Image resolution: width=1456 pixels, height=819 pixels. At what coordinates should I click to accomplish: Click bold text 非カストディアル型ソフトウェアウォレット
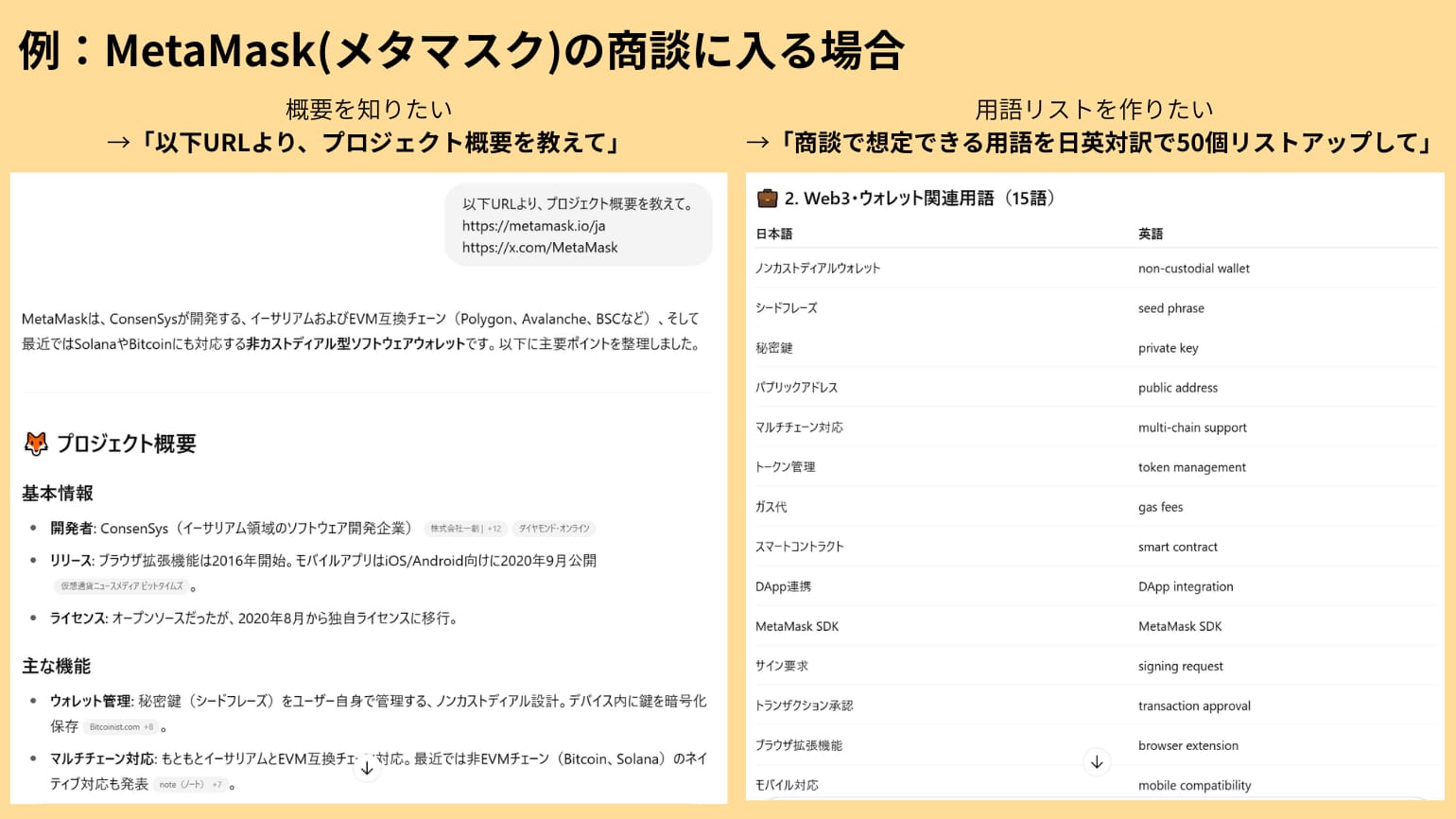(355, 344)
